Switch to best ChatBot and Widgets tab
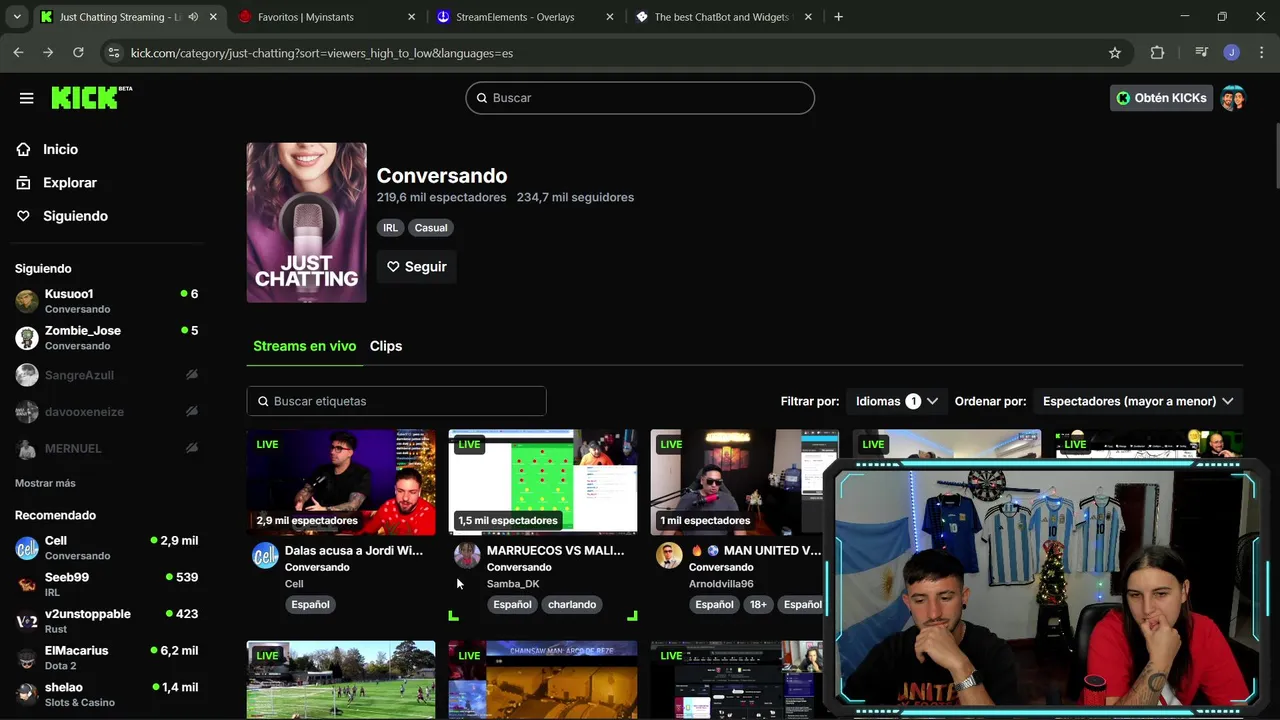1280x720 pixels. coord(724,17)
